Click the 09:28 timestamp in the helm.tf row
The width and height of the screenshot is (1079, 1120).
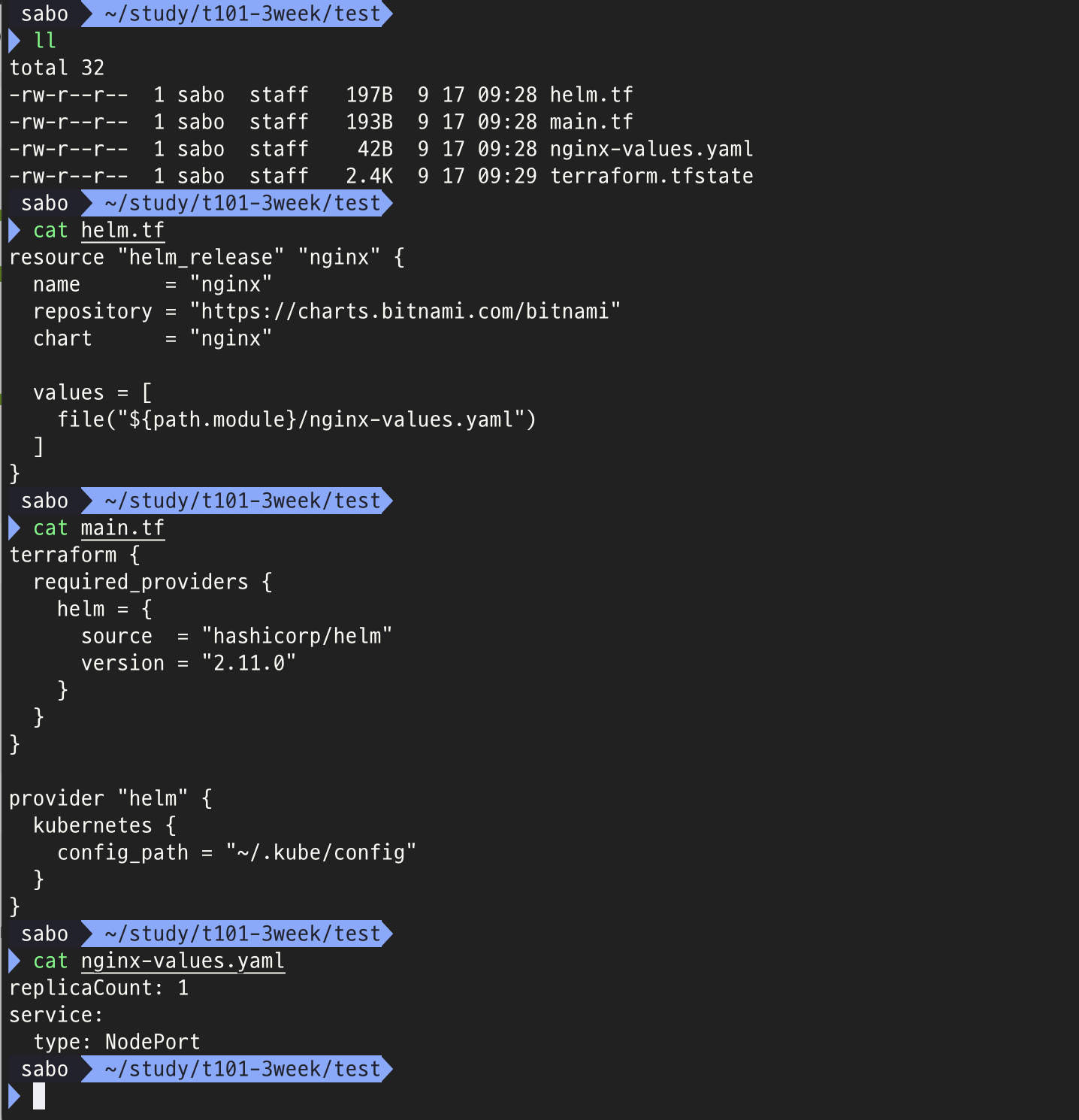pos(507,95)
